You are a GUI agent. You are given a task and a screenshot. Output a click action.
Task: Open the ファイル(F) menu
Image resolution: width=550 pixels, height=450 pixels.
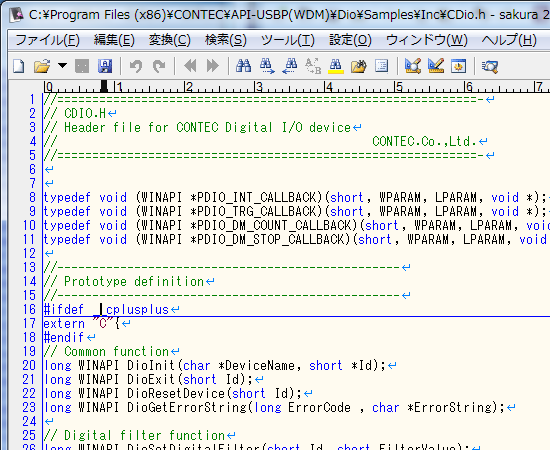pyautogui.click(x=48, y=40)
